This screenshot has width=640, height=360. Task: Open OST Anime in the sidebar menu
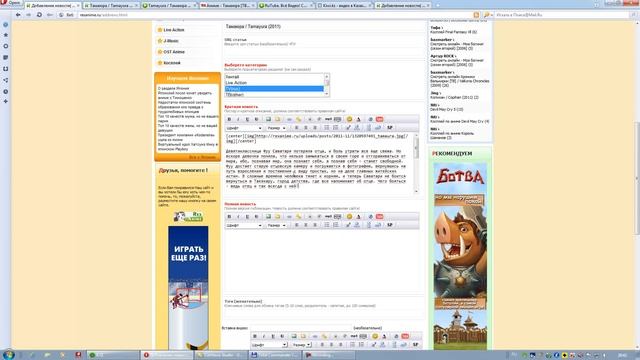click(174, 52)
